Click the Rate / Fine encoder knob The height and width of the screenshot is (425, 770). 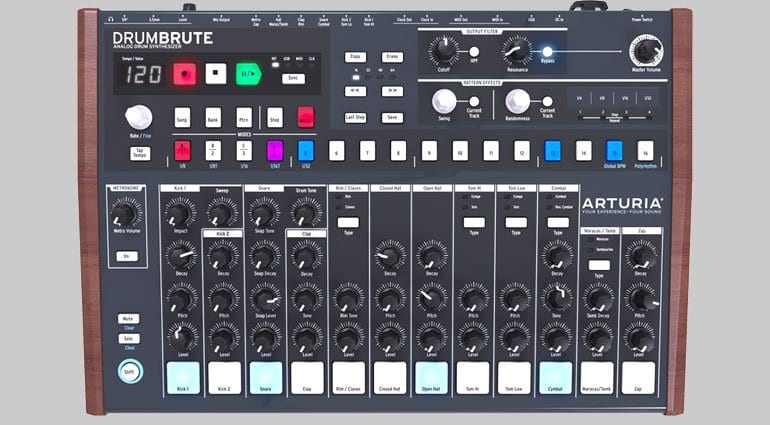[138, 117]
